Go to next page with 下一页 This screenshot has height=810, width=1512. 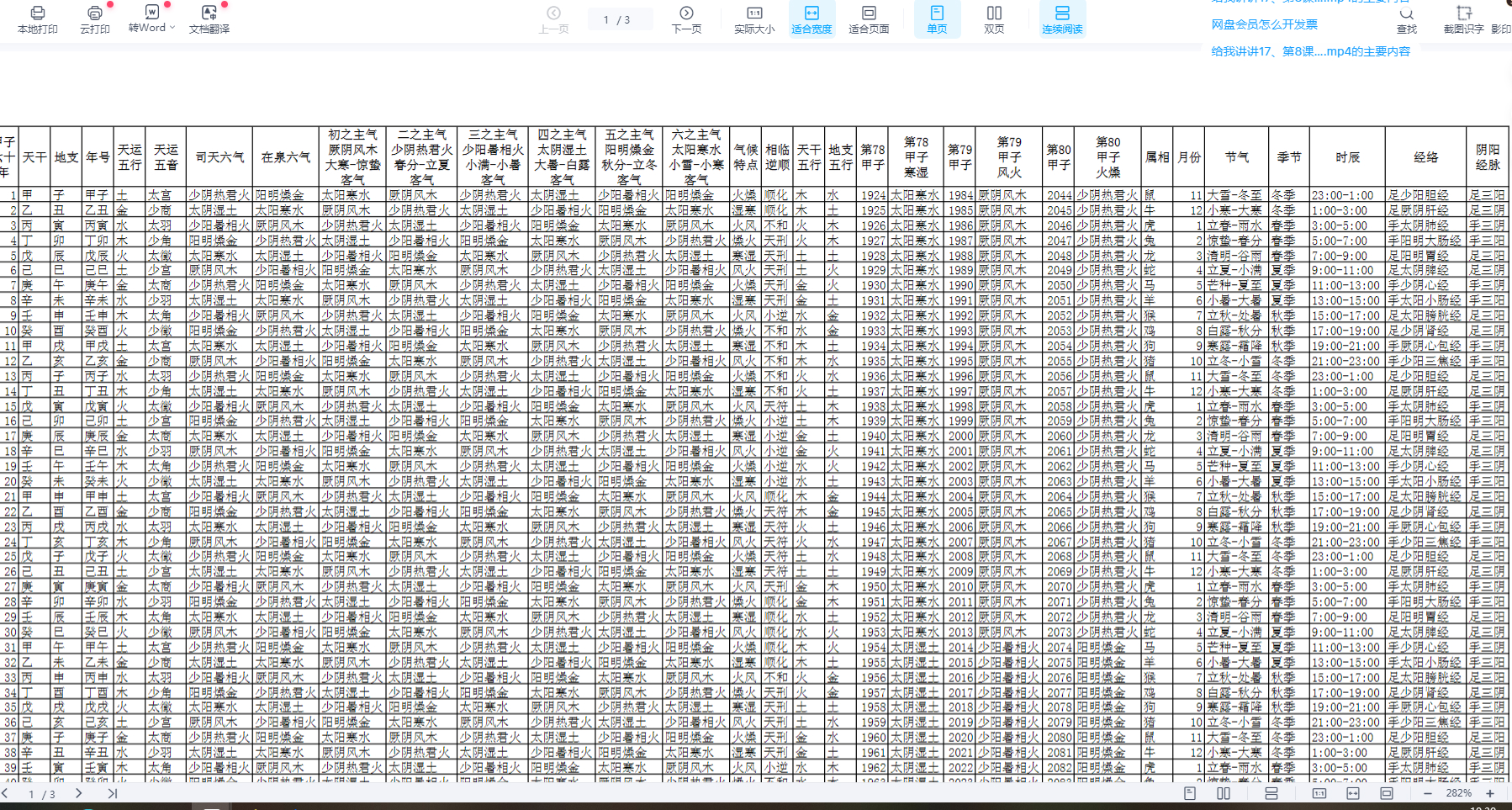(x=686, y=19)
